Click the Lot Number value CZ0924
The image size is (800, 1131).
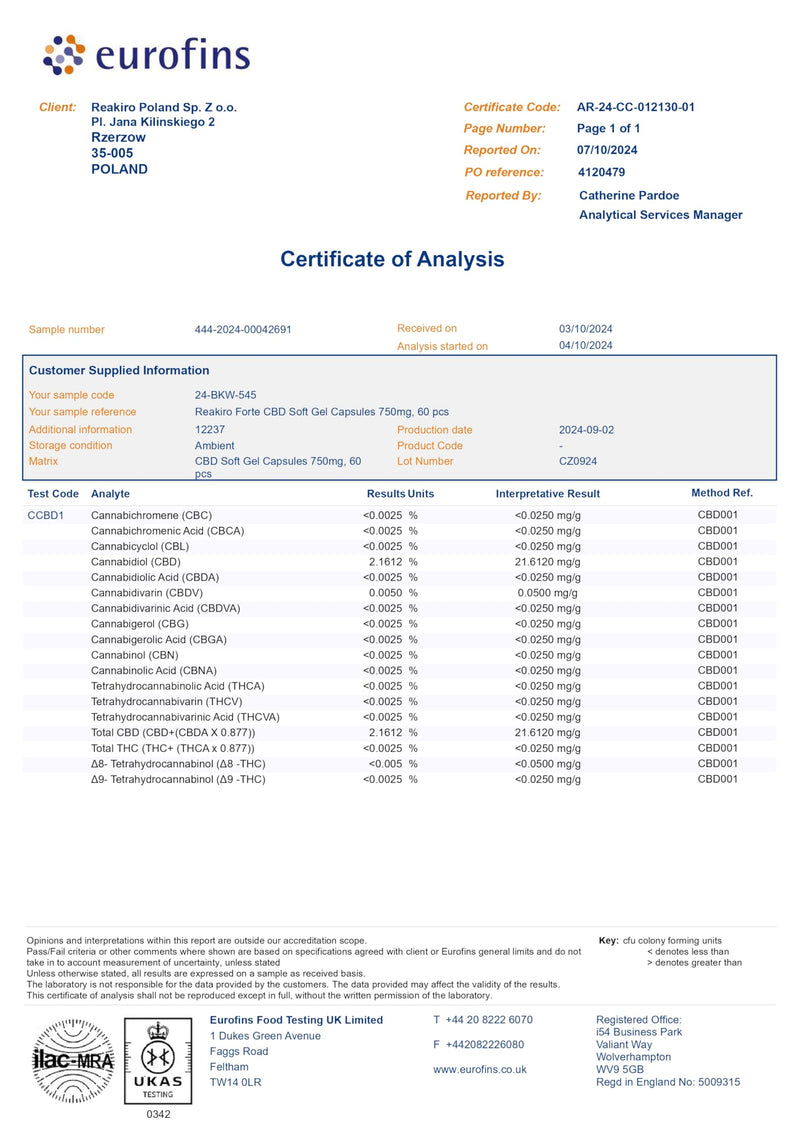578,461
